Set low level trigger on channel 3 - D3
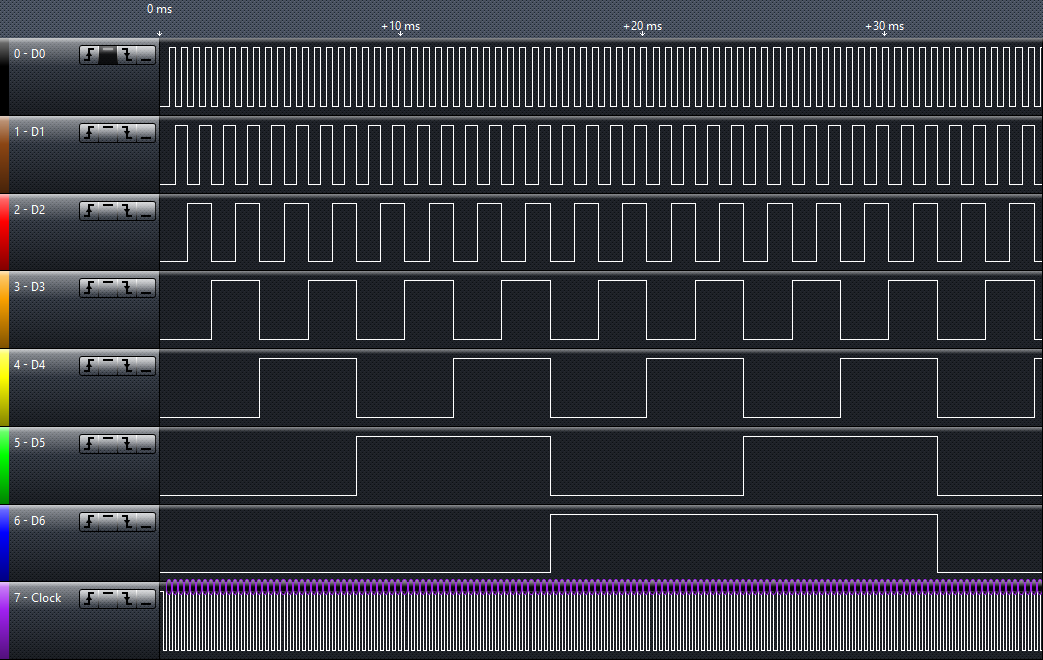This screenshot has height=660, width=1043. (146, 288)
